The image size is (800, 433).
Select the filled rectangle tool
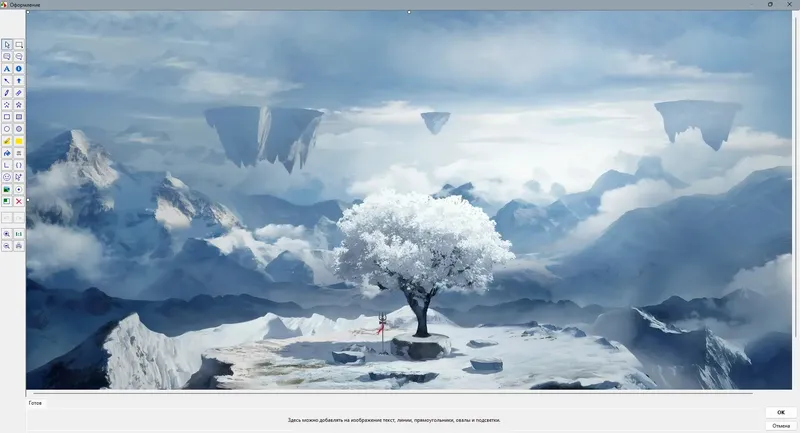pyautogui.click(x=19, y=117)
